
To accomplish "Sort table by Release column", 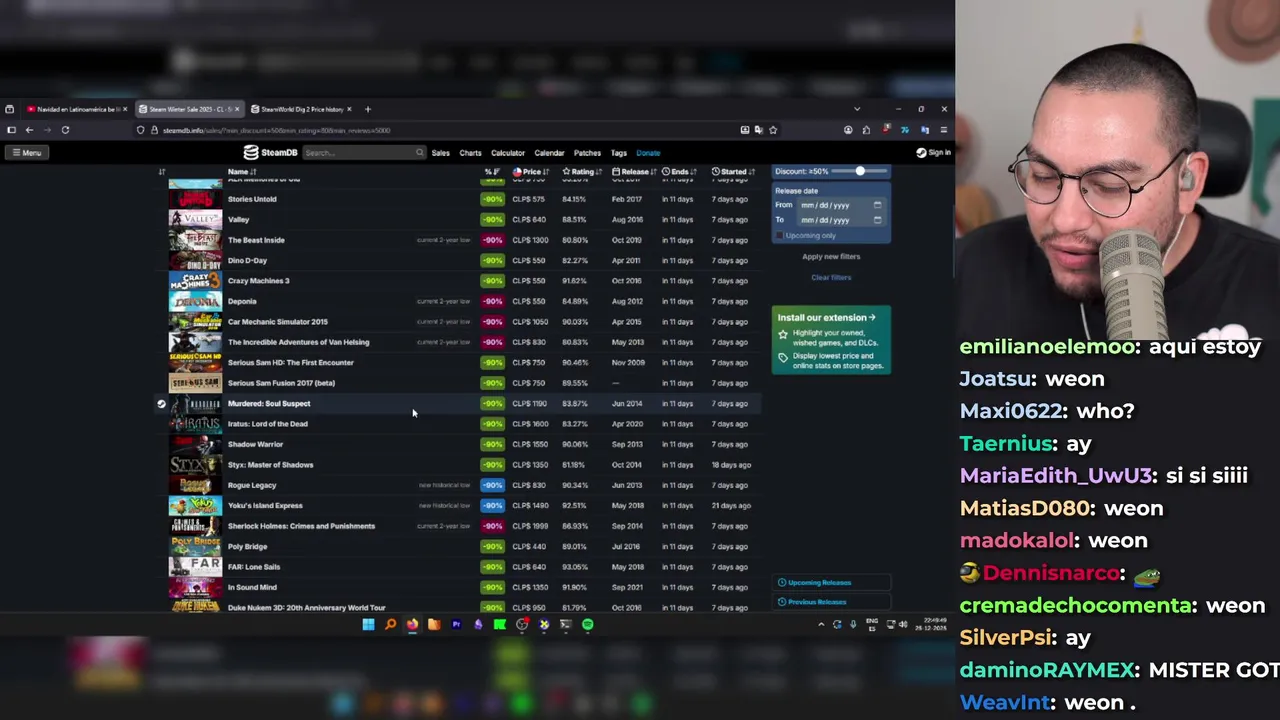I will (x=634, y=172).
